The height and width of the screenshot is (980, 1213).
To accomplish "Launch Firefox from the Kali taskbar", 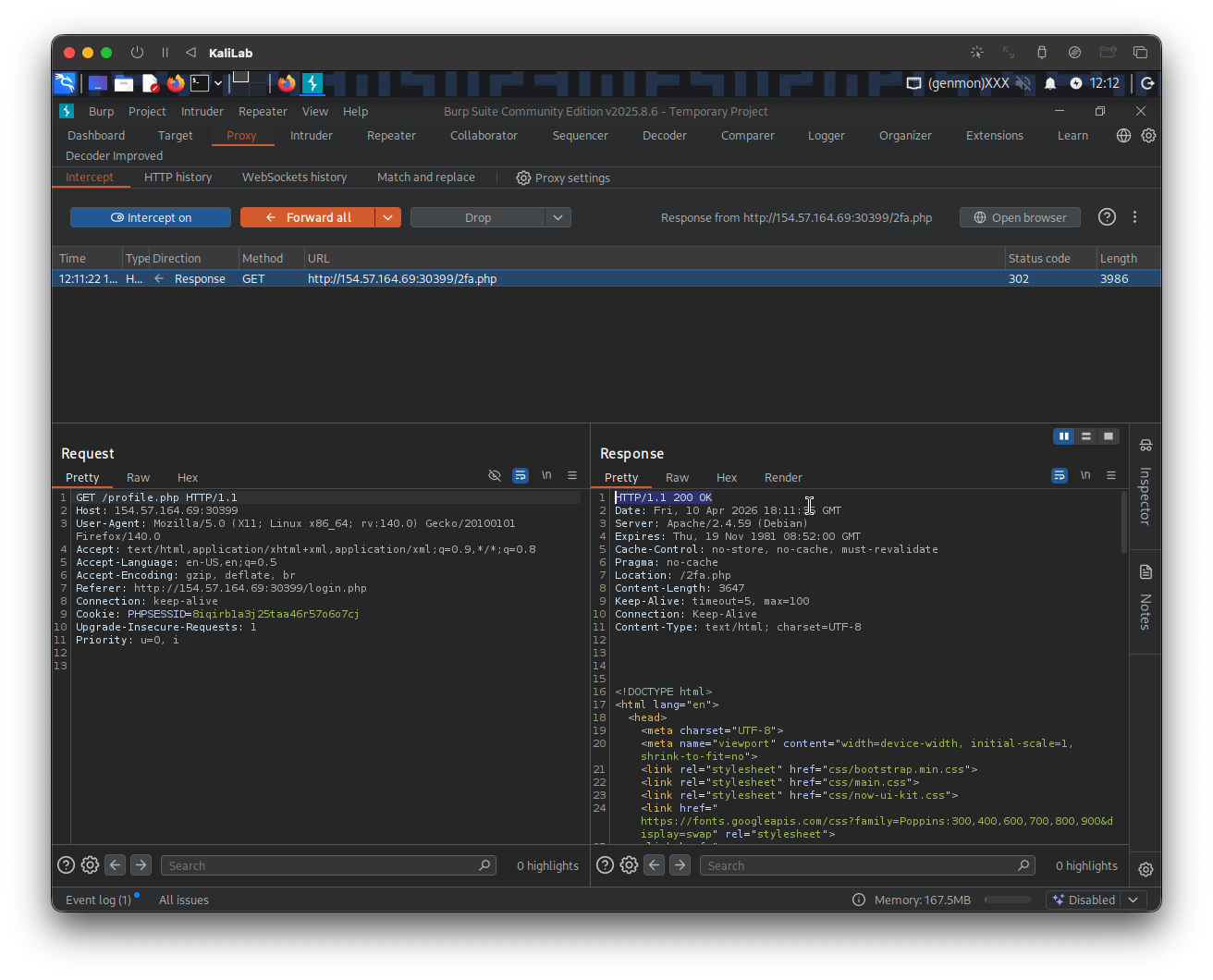I will tap(176, 83).
